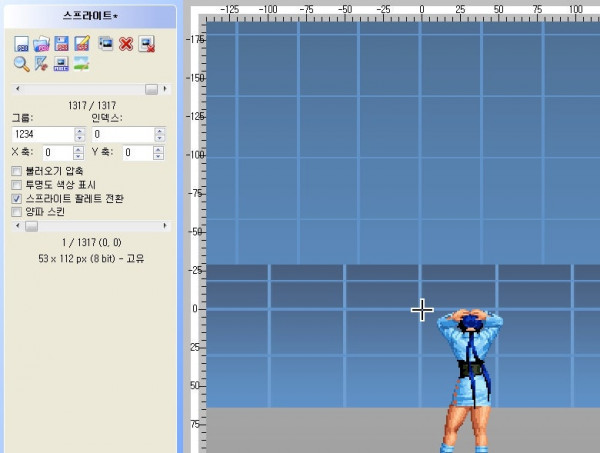600x453 pixels.
Task: Click the magnifying glass search icon
Action: tap(21, 64)
